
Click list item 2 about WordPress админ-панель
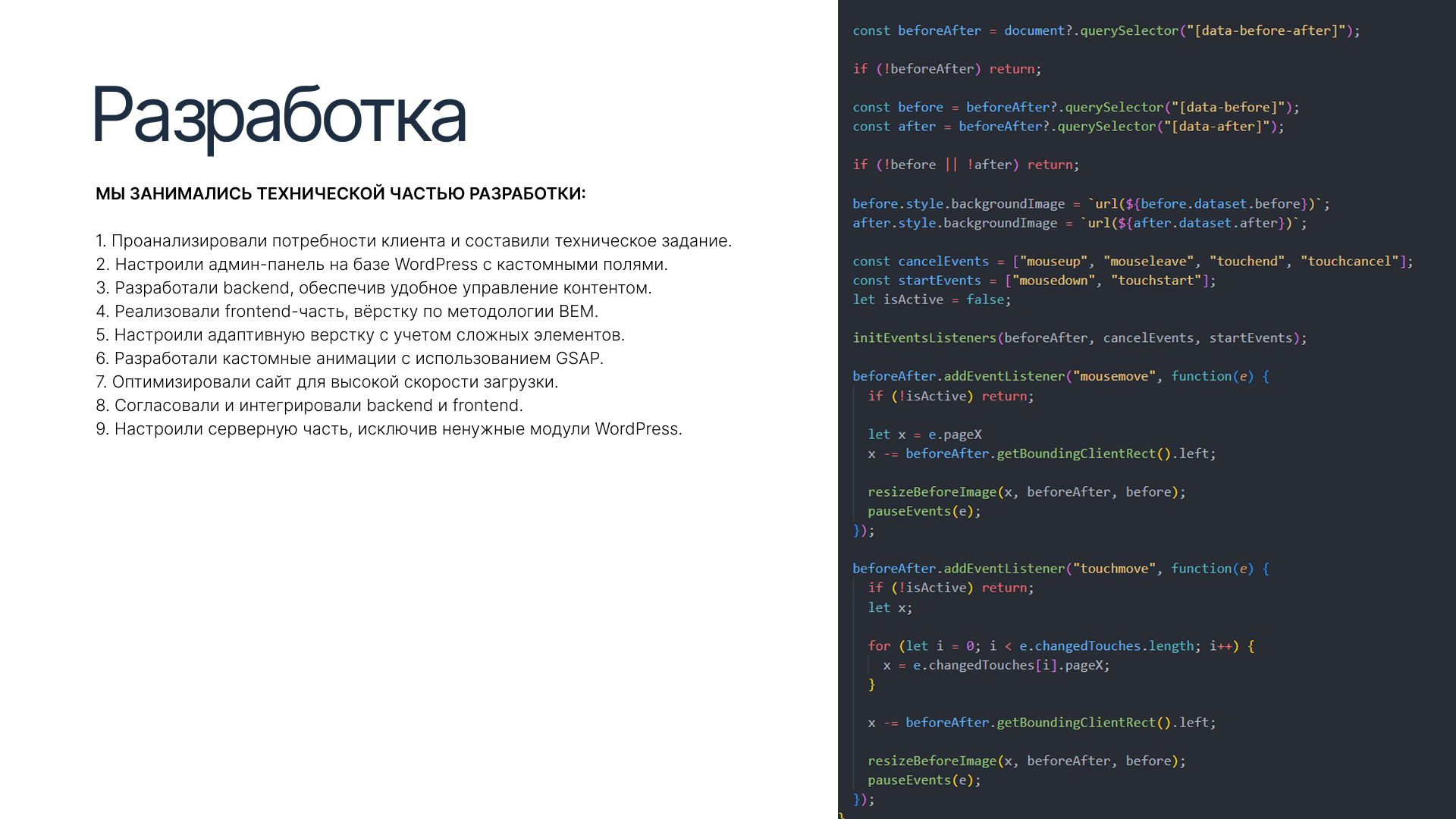381,265
